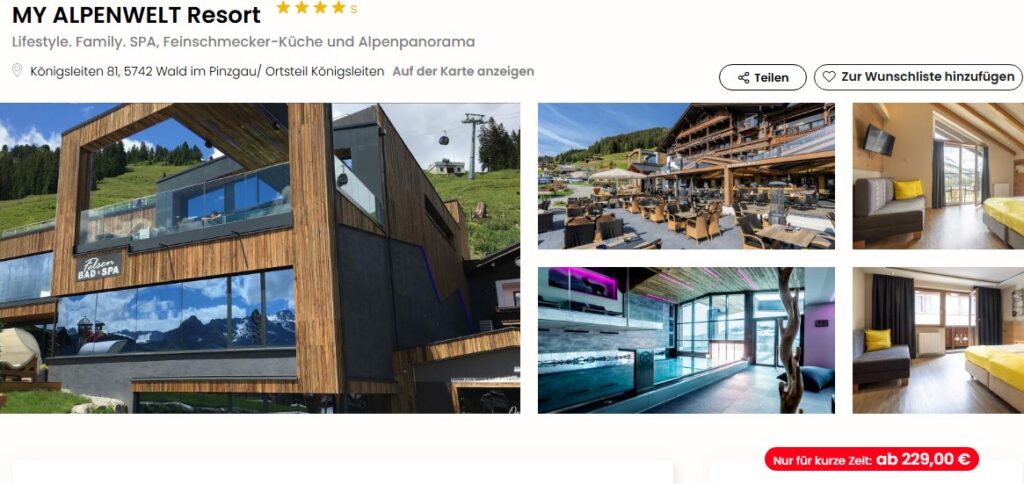Click the 'MY ALPENWELT Resort' title
Screen dimensions: 1024x484
point(136,14)
